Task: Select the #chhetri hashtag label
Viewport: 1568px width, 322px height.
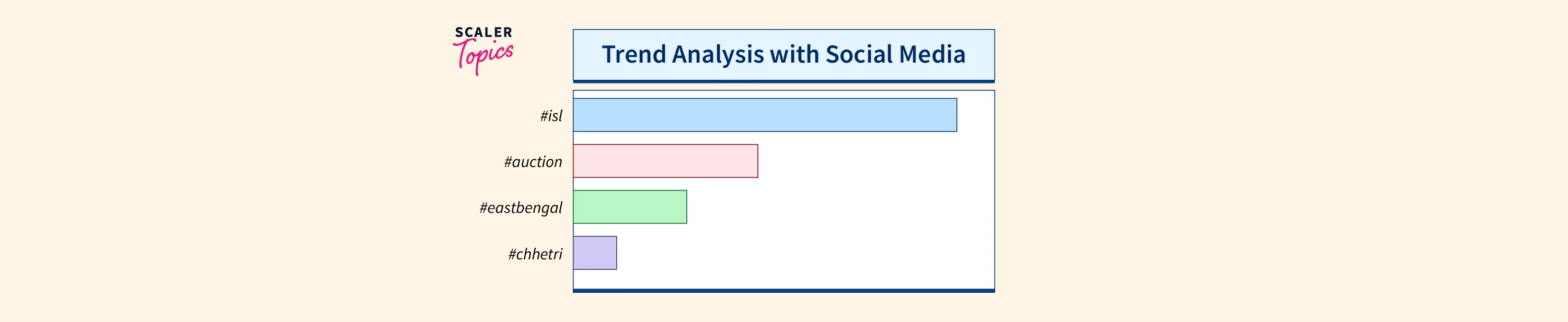Action: [535, 254]
